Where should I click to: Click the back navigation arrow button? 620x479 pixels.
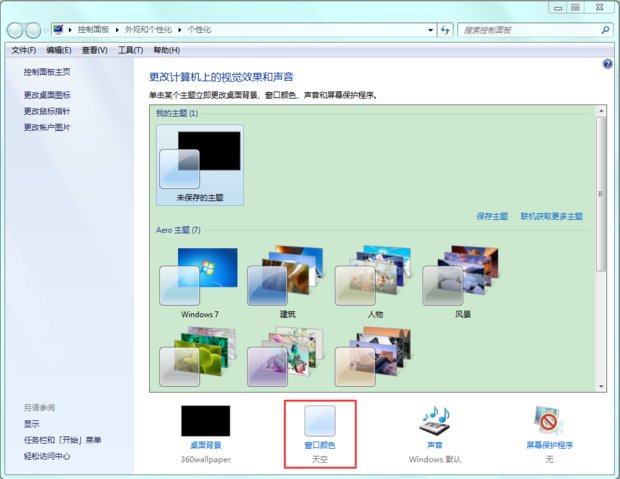click(x=15, y=30)
